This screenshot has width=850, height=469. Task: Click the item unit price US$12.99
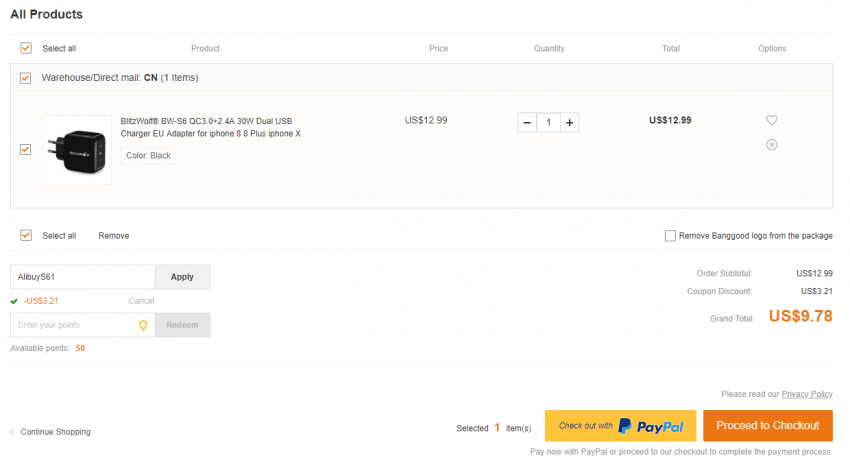pyautogui.click(x=426, y=120)
